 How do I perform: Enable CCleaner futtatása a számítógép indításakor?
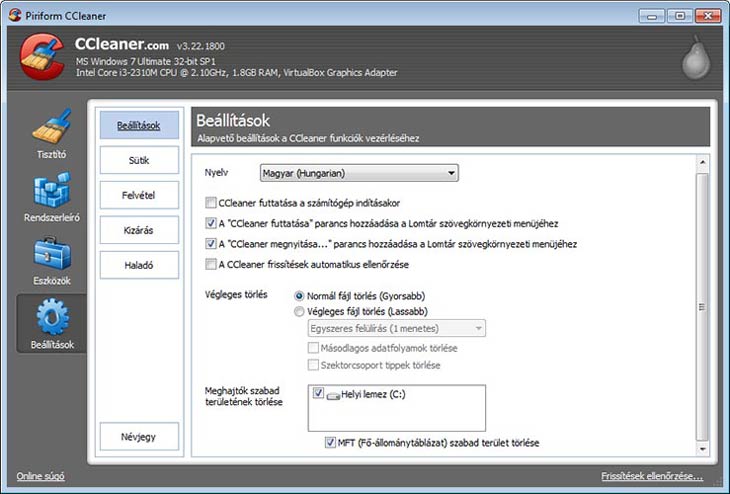click(x=210, y=203)
